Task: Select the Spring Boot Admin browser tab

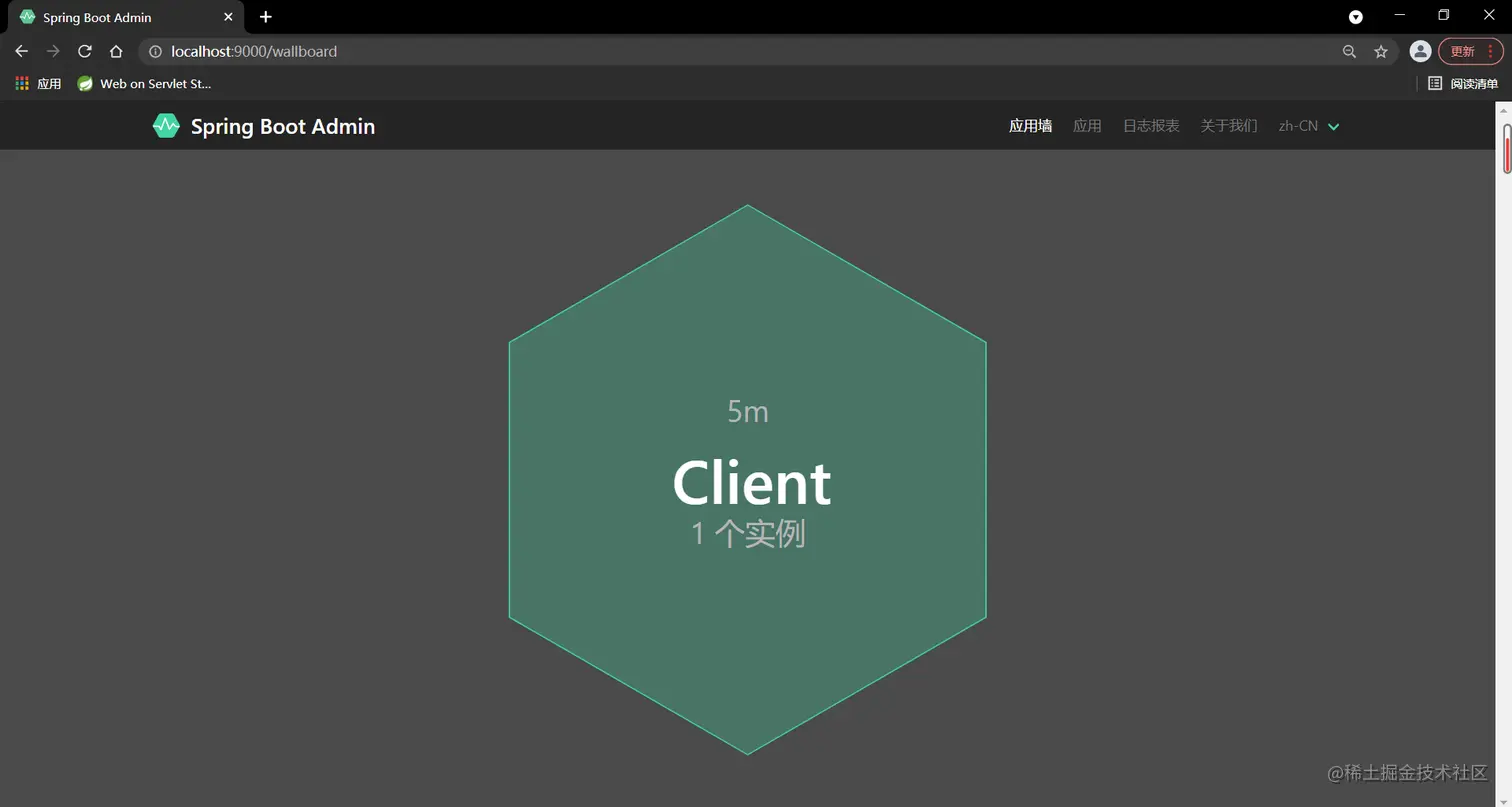Action: pos(126,18)
